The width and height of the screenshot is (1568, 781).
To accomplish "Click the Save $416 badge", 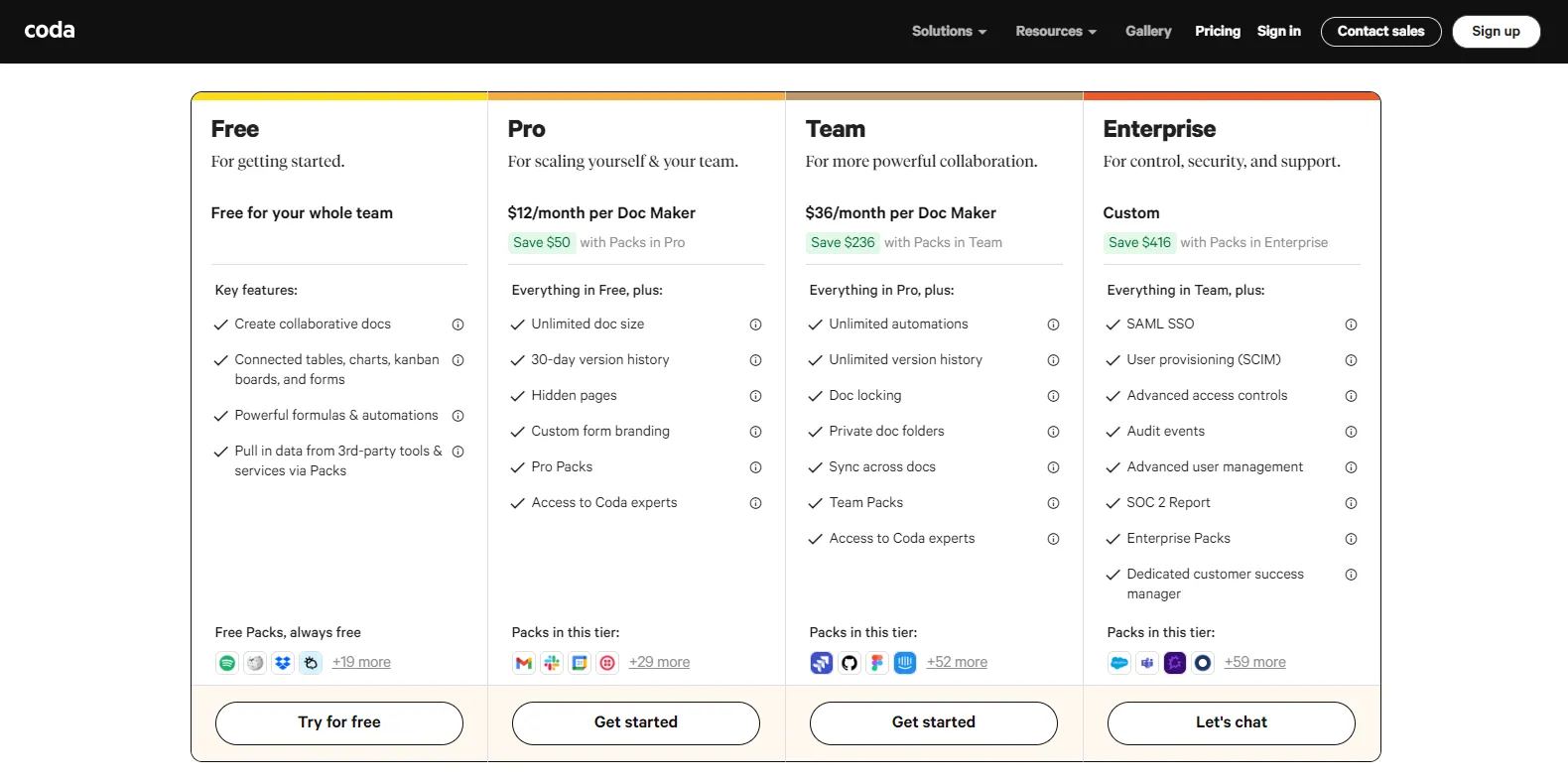I will [1139, 243].
